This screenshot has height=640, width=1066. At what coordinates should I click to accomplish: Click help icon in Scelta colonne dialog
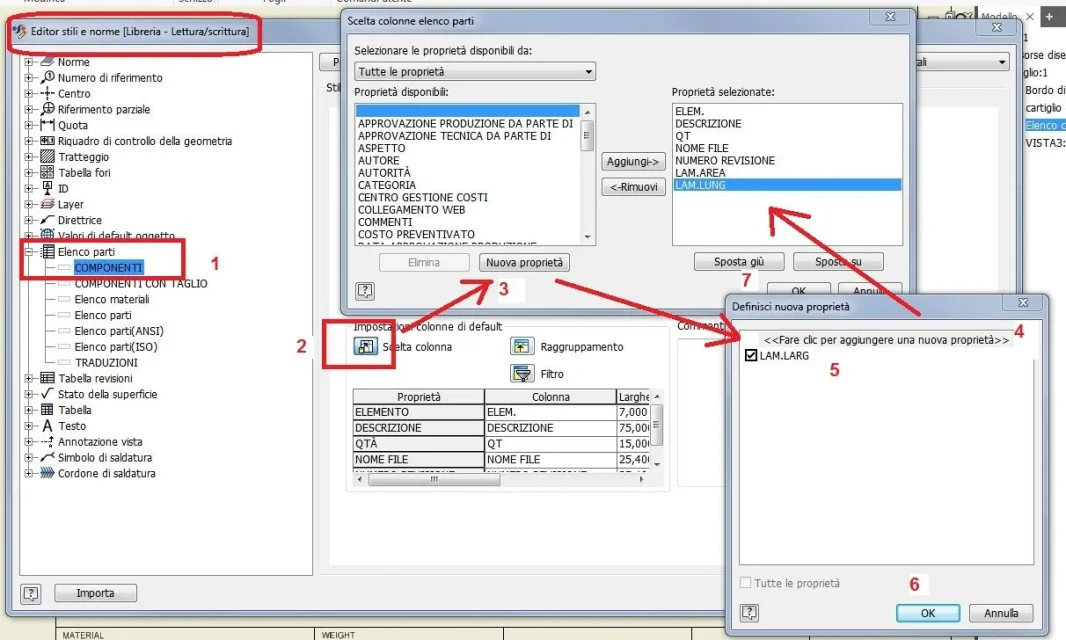click(x=365, y=291)
